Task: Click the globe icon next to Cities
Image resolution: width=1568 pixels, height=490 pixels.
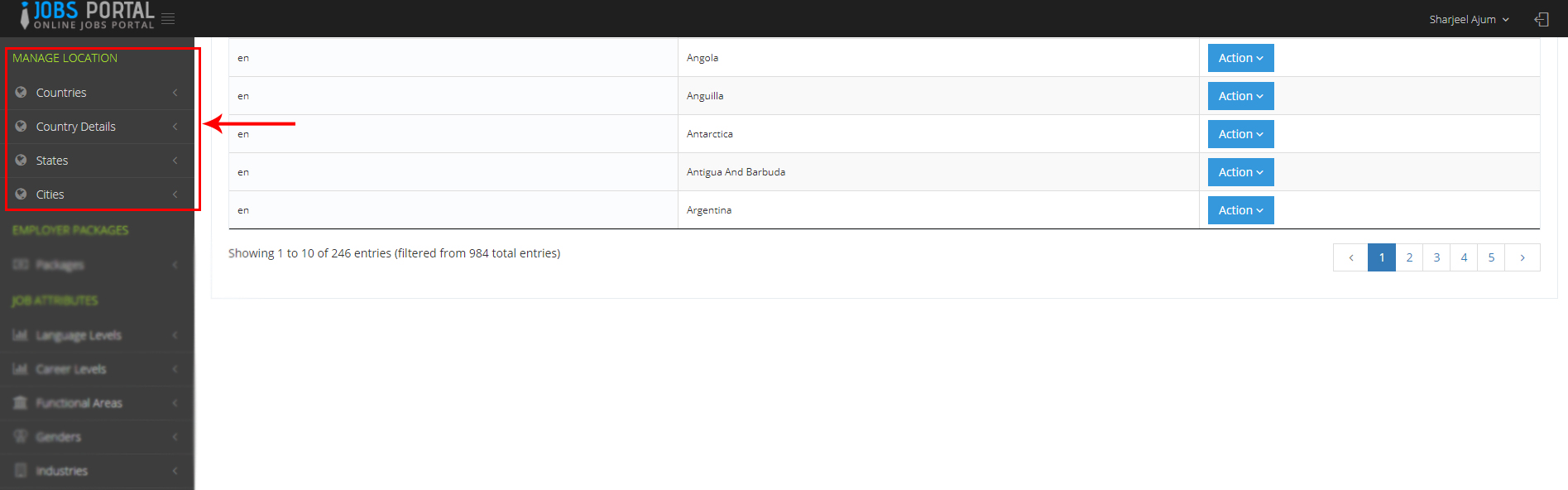Action: point(22,195)
